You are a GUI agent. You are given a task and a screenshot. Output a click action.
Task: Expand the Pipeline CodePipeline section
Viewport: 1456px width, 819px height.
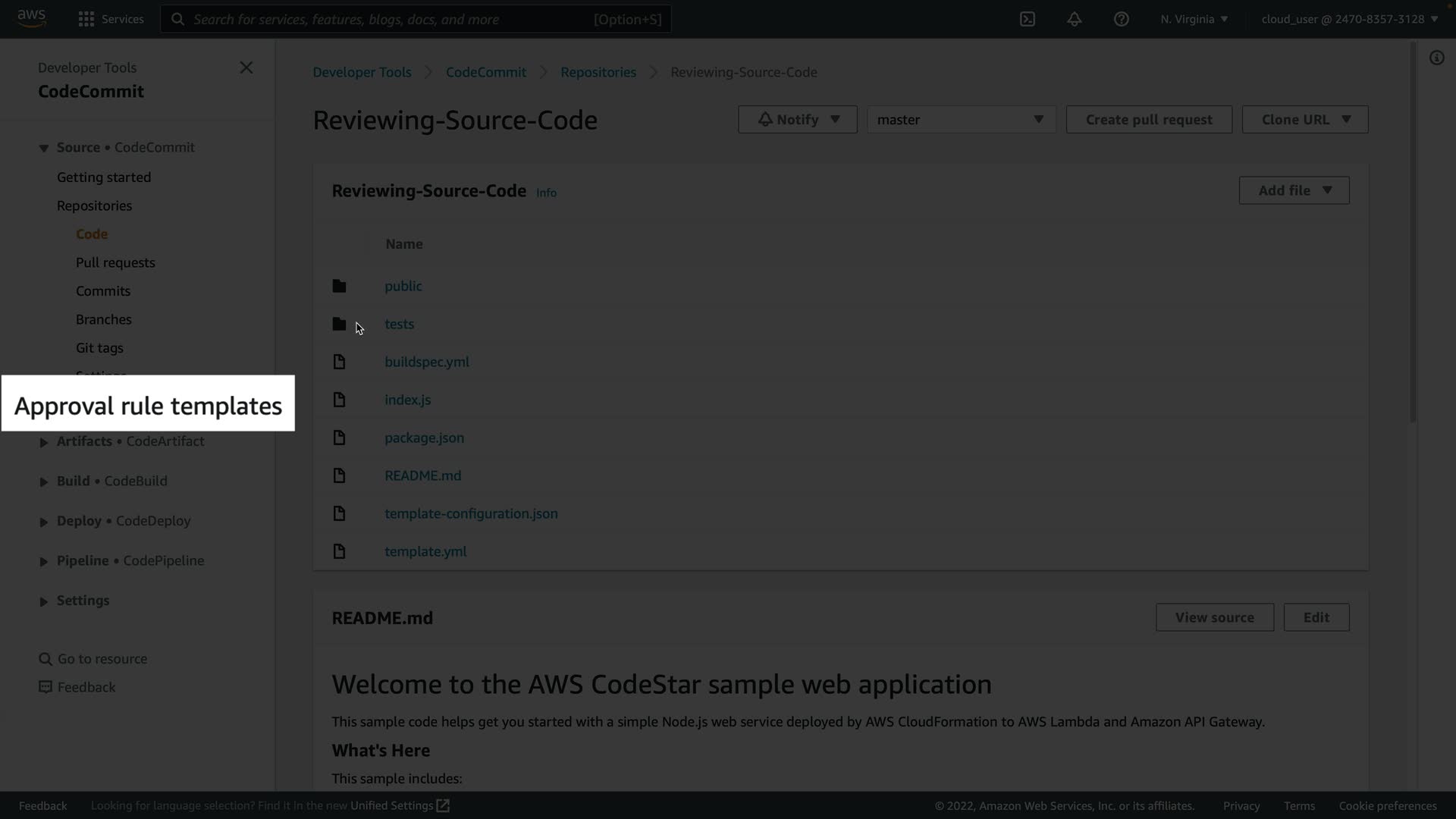pos(44,561)
